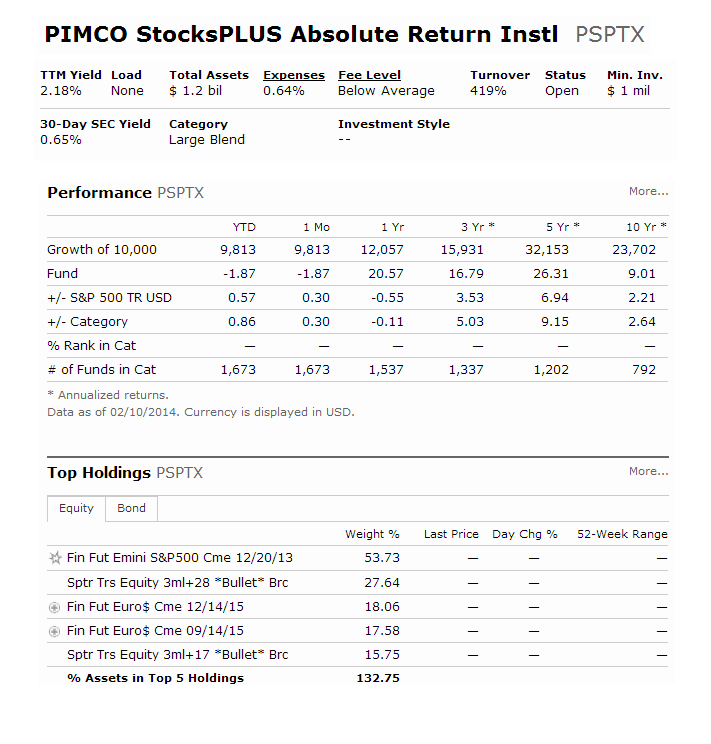Click the circular icon beside Fin Fut Euro$ 09/14/15
Viewport: 711px width, 744px height.
pyautogui.click(x=55, y=632)
